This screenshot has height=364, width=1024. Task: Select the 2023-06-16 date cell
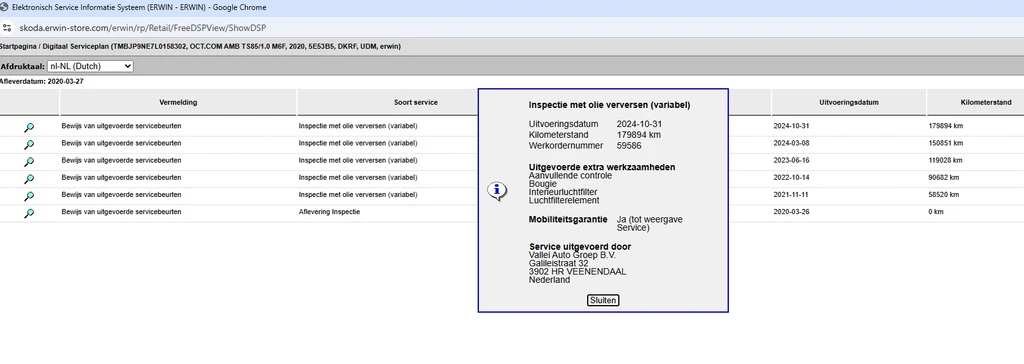(x=790, y=160)
